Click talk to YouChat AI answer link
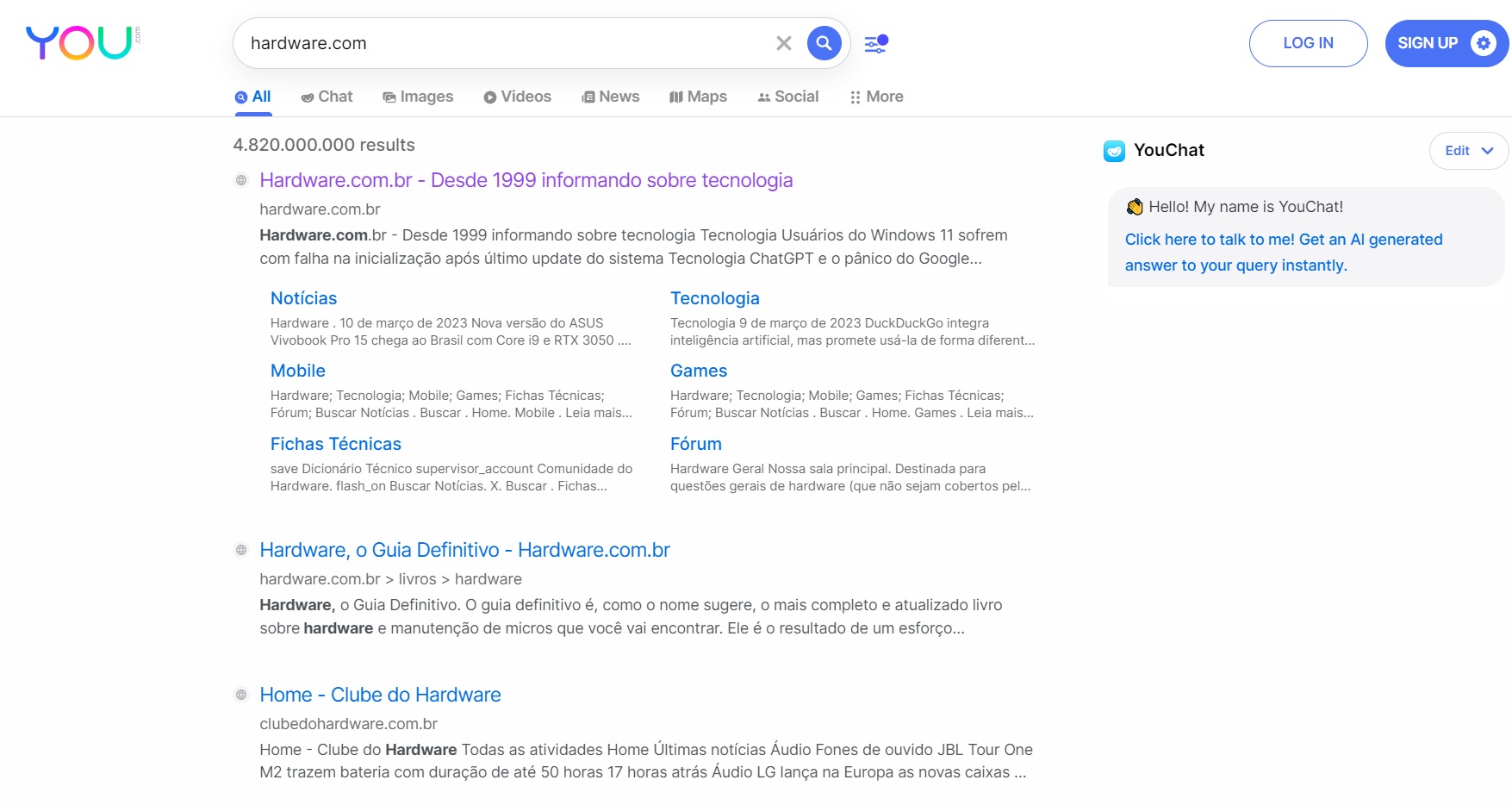1512x805 pixels. [1283, 253]
